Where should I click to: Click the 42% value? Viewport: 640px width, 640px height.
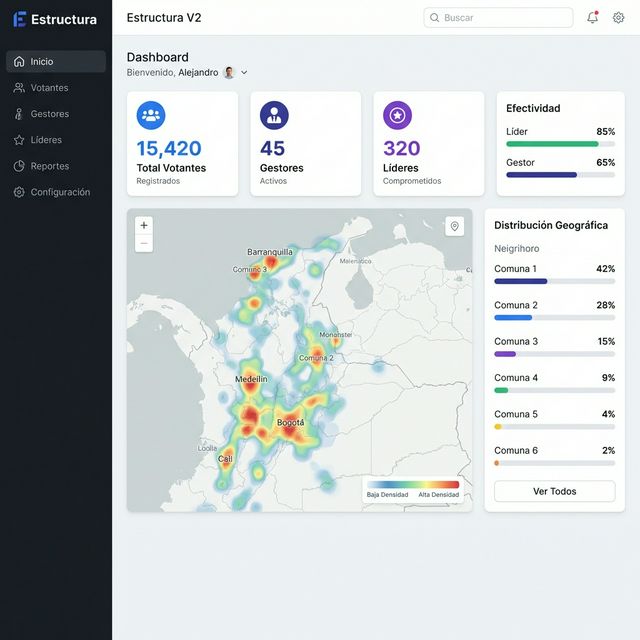click(606, 269)
